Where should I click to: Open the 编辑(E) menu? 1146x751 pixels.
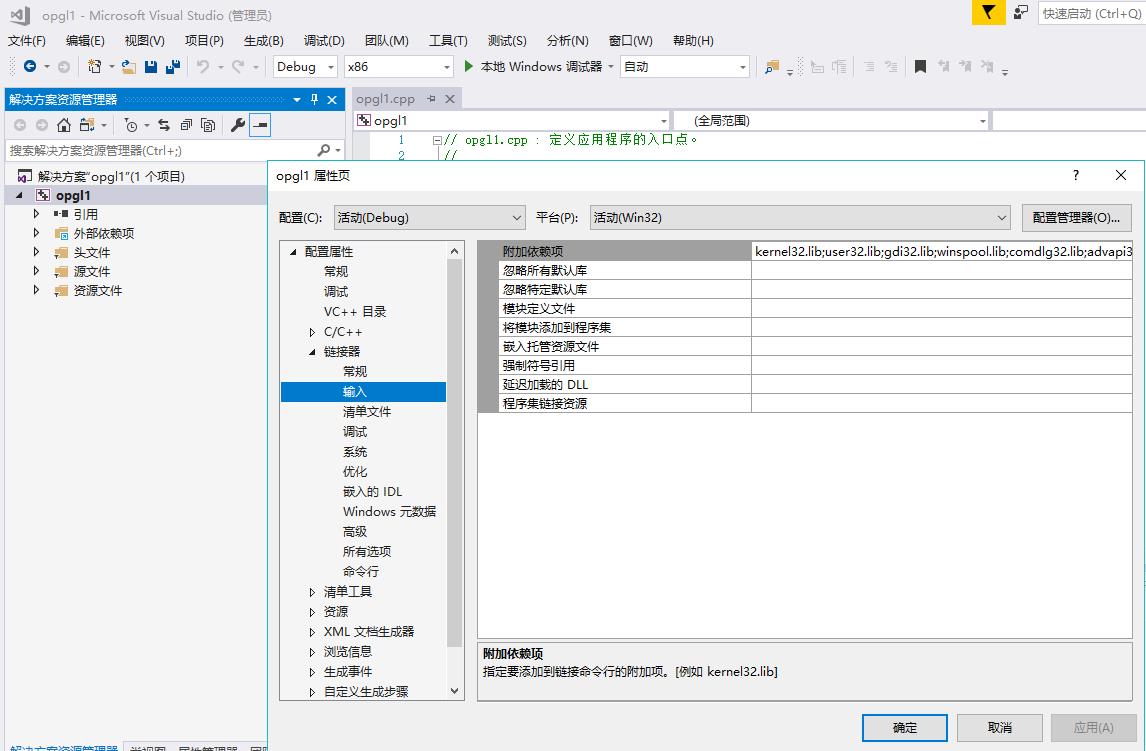[85, 40]
